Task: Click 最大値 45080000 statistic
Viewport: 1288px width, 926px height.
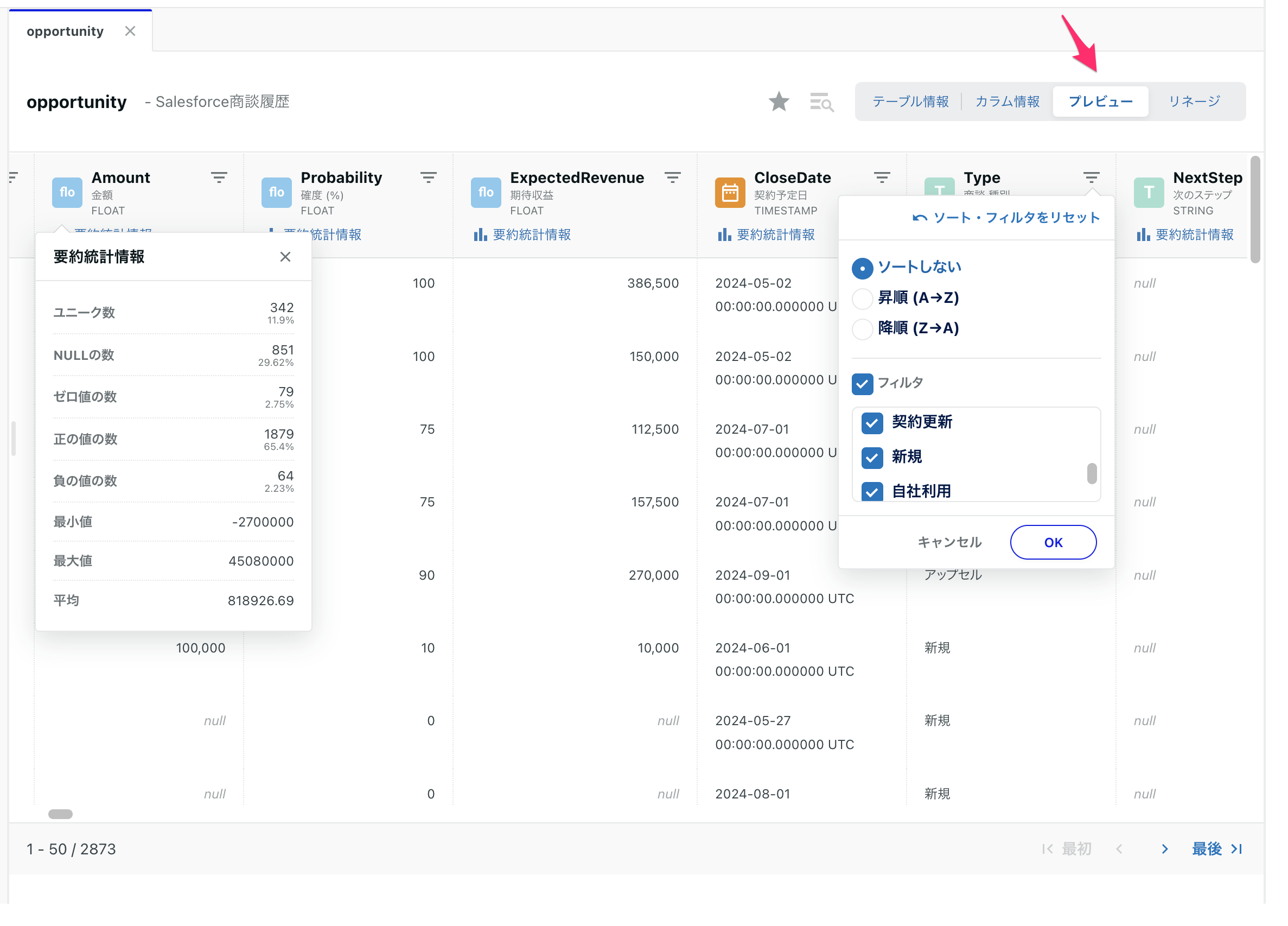Action: pyautogui.click(x=173, y=561)
